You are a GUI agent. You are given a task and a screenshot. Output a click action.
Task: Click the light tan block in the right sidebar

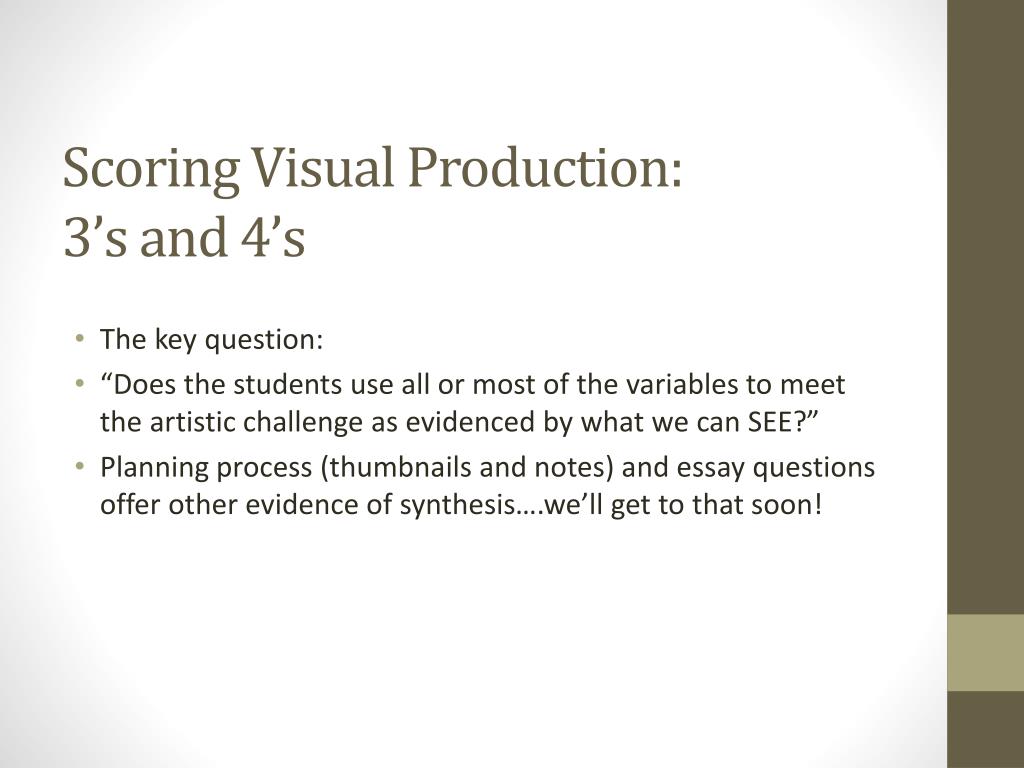985,652
